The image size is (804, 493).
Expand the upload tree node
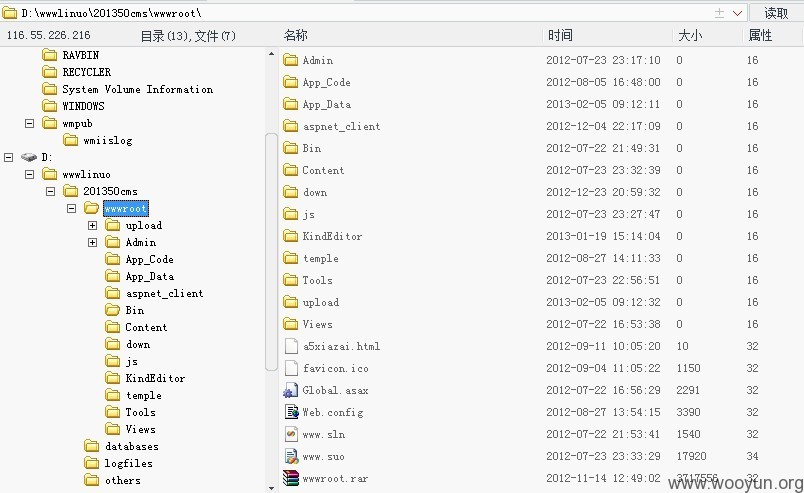(92, 225)
